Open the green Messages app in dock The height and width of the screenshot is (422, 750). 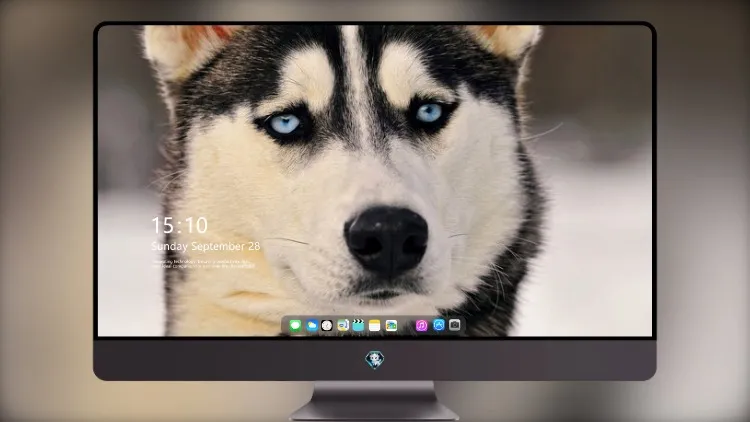(x=296, y=326)
